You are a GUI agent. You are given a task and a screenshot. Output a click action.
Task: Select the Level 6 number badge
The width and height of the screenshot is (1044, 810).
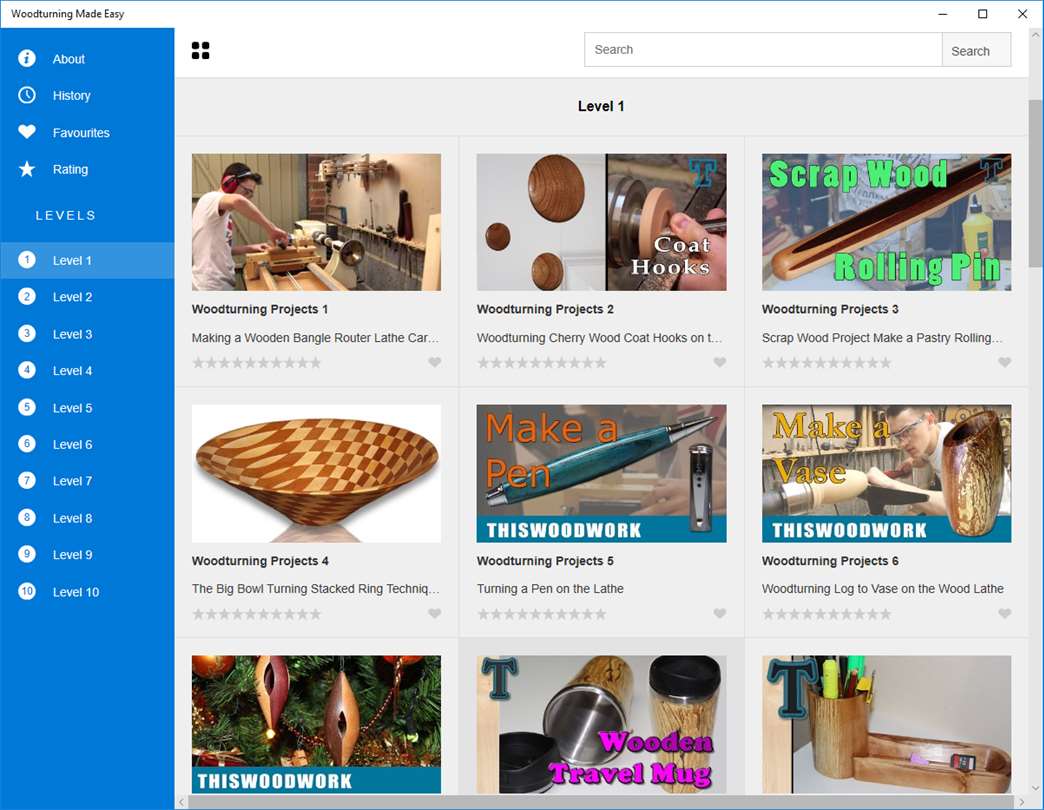click(x=27, y=444)
